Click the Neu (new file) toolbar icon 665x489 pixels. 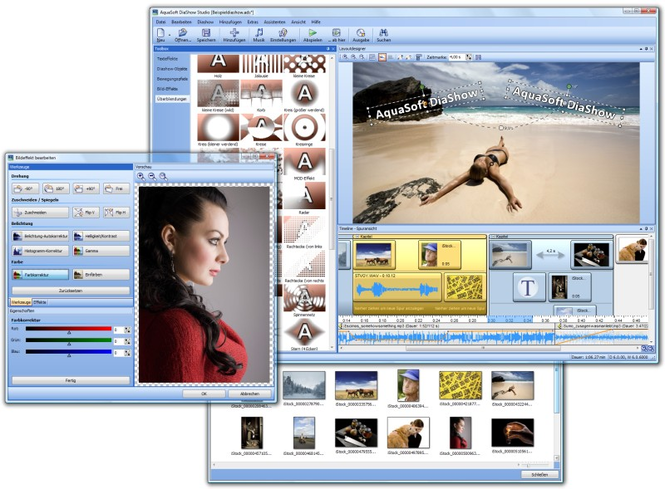pyautogui.click(x=160, y=33)
